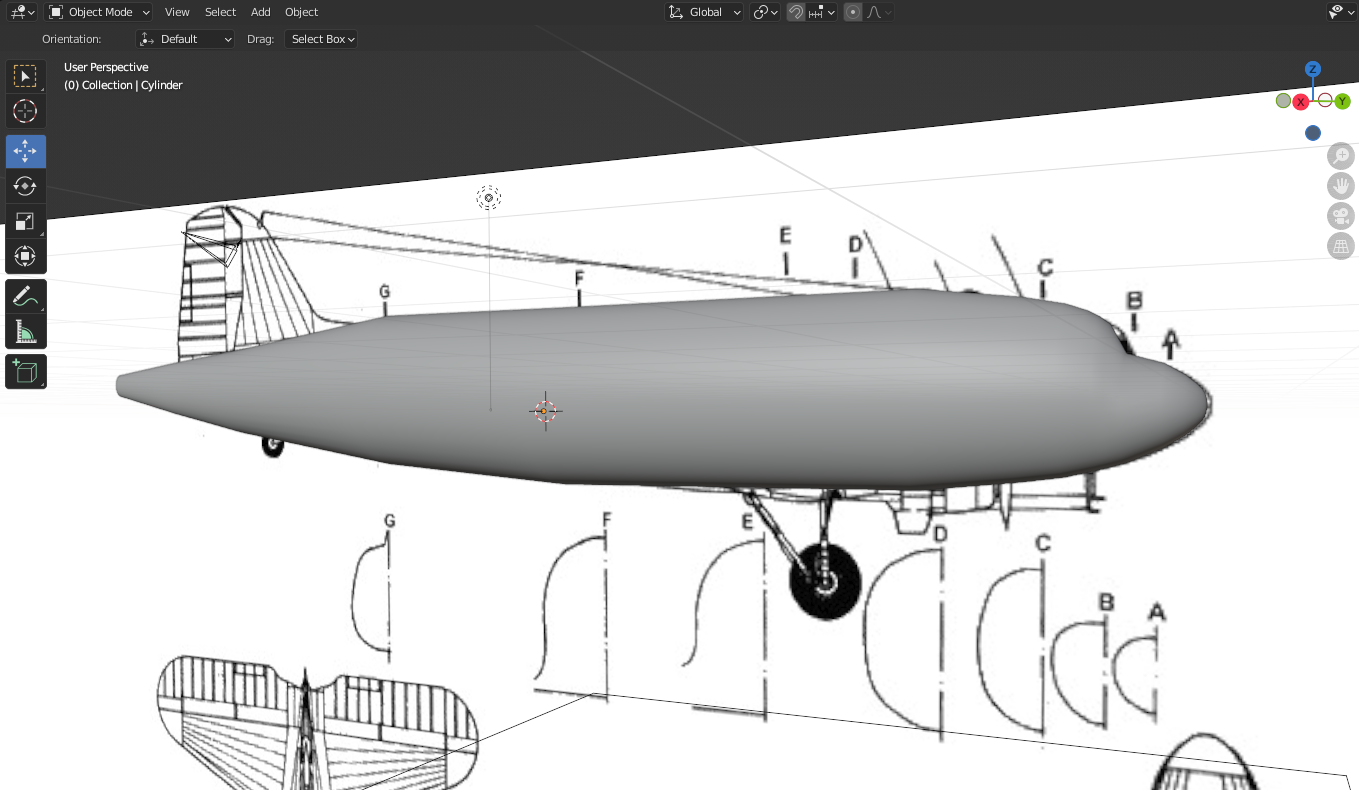Toggle snapping with the magnet icon
The width and height of the screenshot is (1359, 790).
[x=795, y=12]
